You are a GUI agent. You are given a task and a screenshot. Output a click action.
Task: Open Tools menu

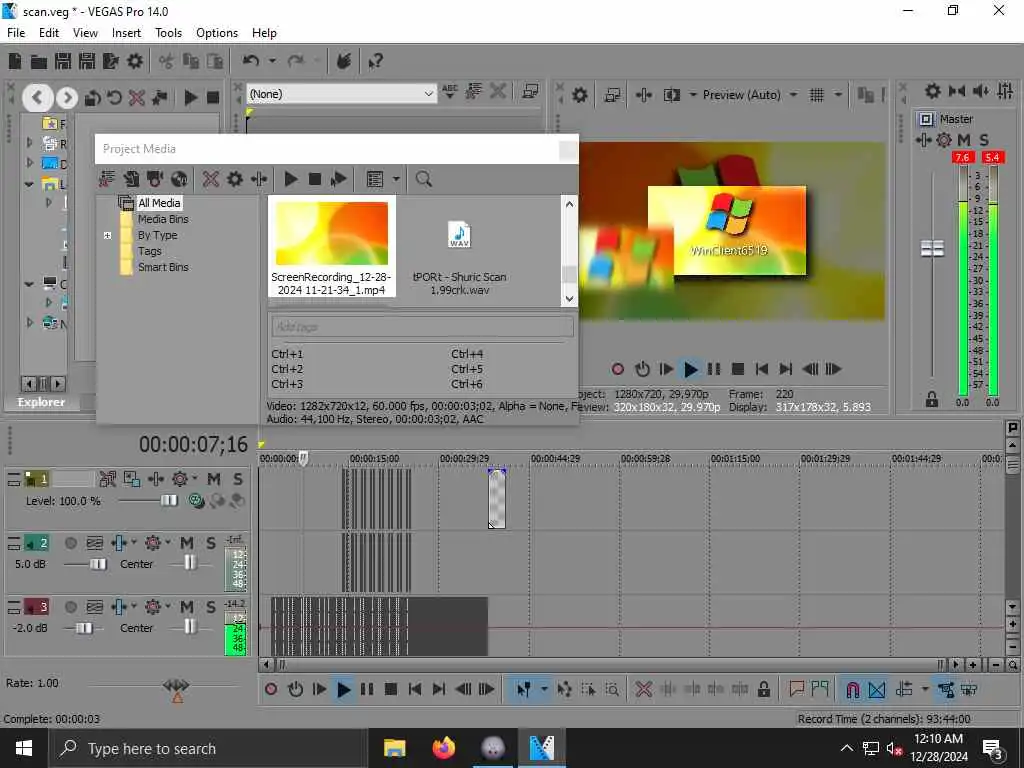168,33
